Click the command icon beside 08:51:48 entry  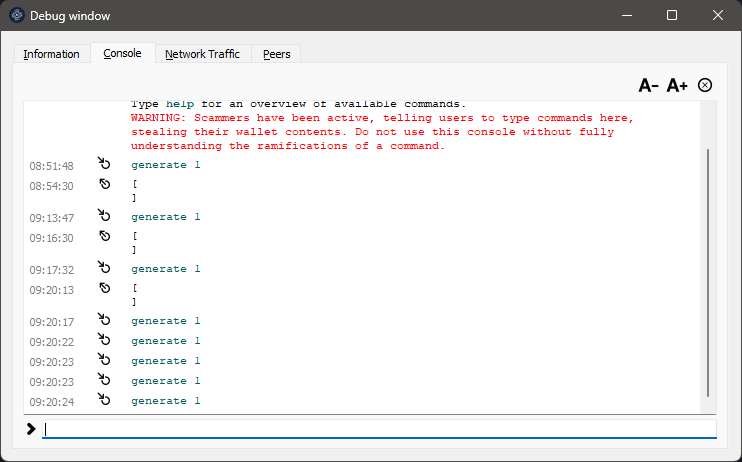(104, 164)
